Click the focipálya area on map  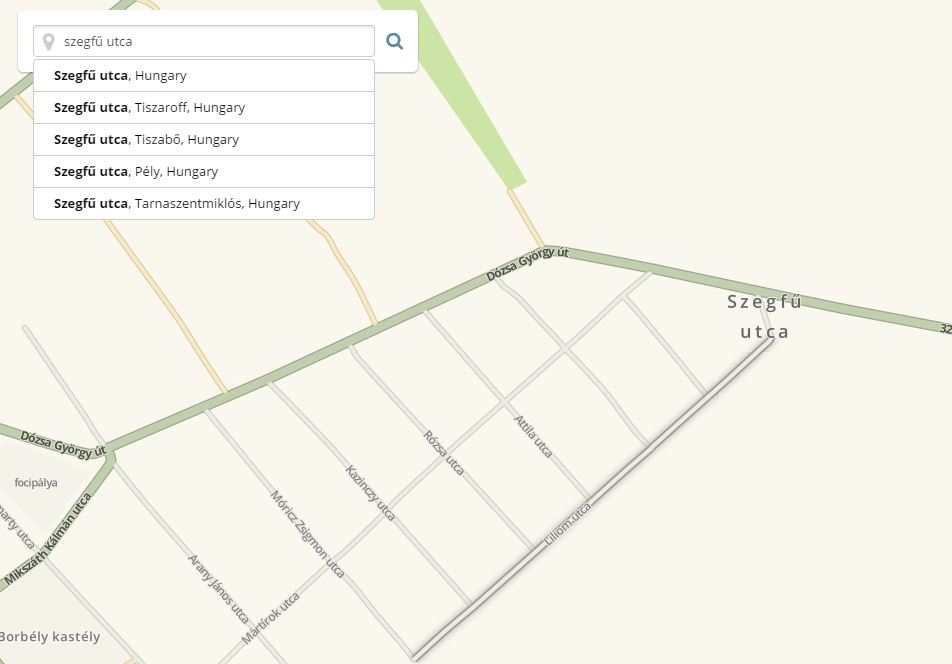[36, 483]
